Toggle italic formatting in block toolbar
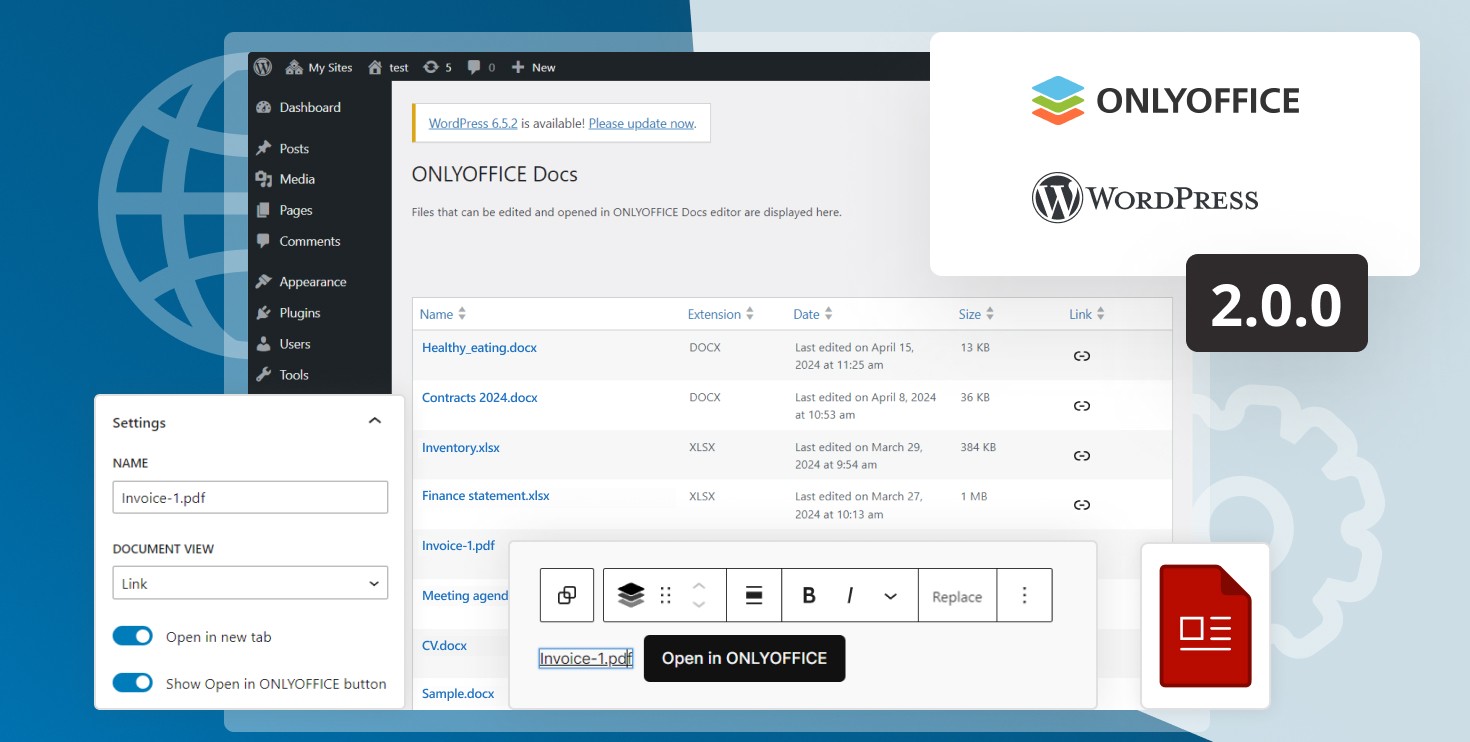The height and width of the screenshot is (742, 1470). (849, 596)
